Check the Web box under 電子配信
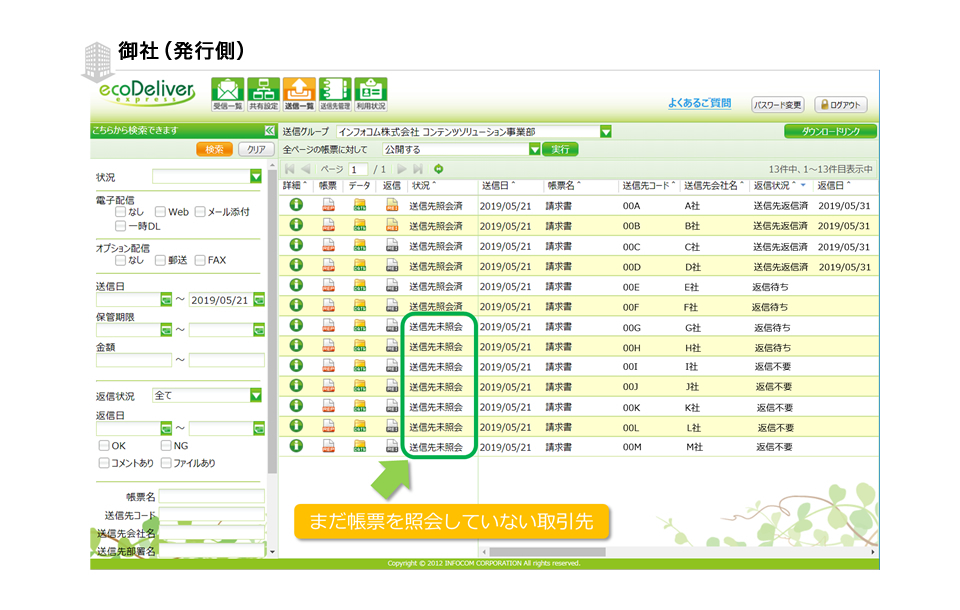The height and width of the screenshot is (610, 960). (159, 212)
